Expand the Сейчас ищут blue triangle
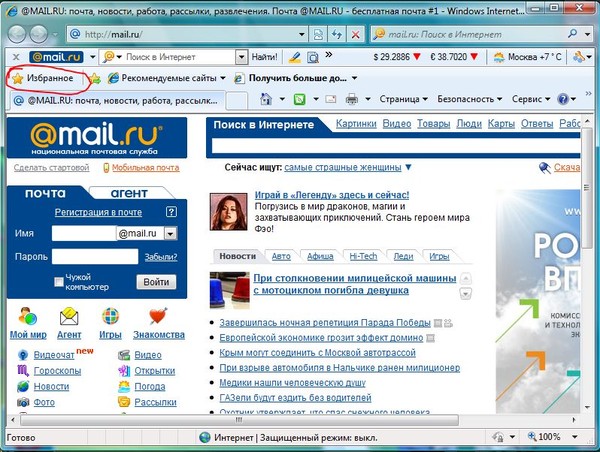This screenshot has height=452, width=600. pos(408,167)
